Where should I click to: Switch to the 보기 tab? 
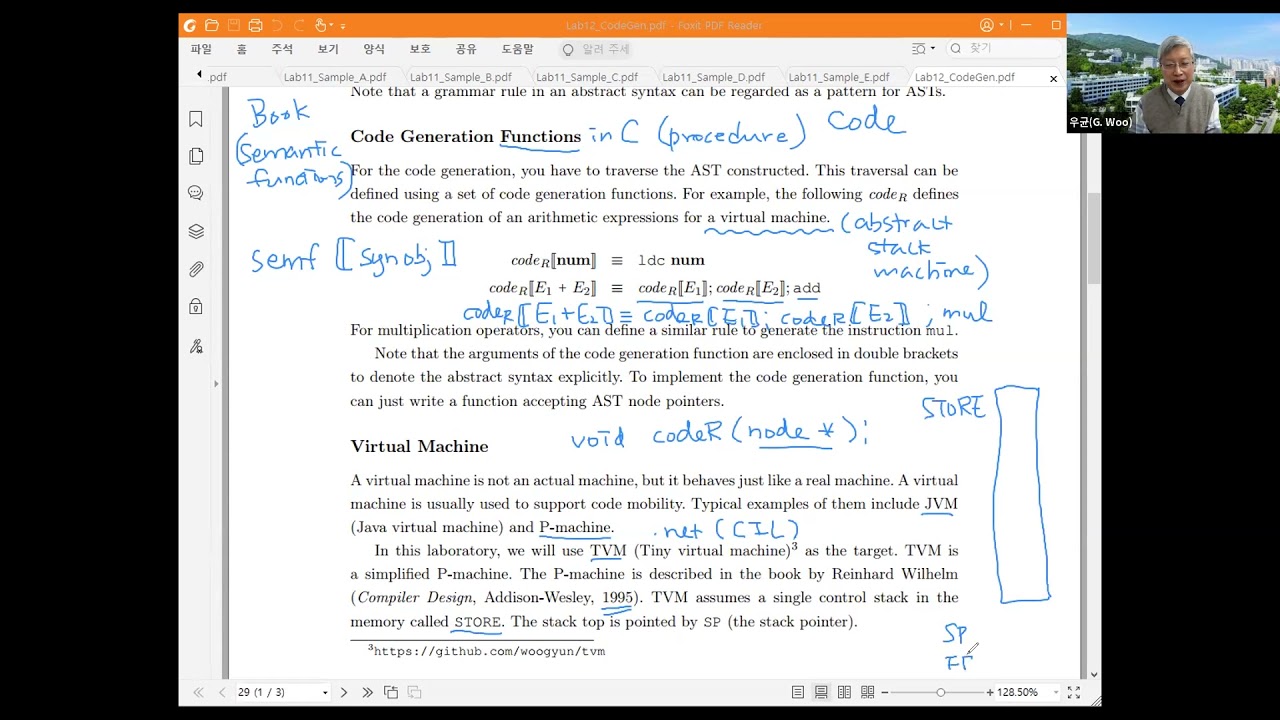pos(328,49)
